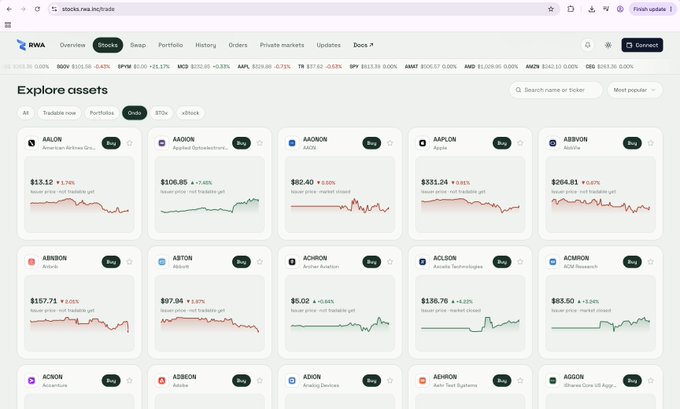
Task: Favorite ABNBON with its star
Action: tap(130, 262)
